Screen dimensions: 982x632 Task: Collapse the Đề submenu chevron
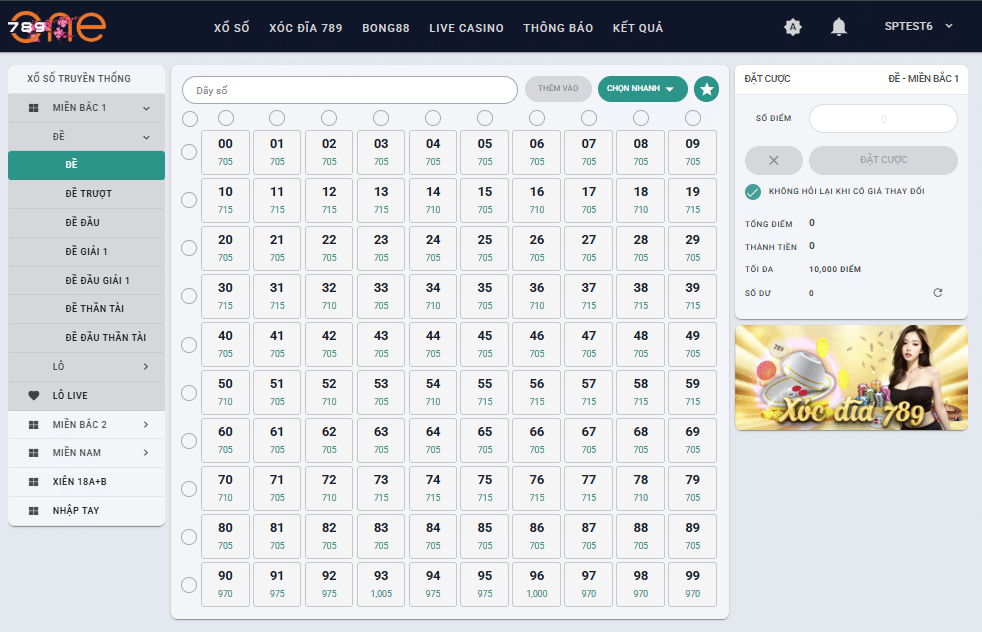coord(146,137)
